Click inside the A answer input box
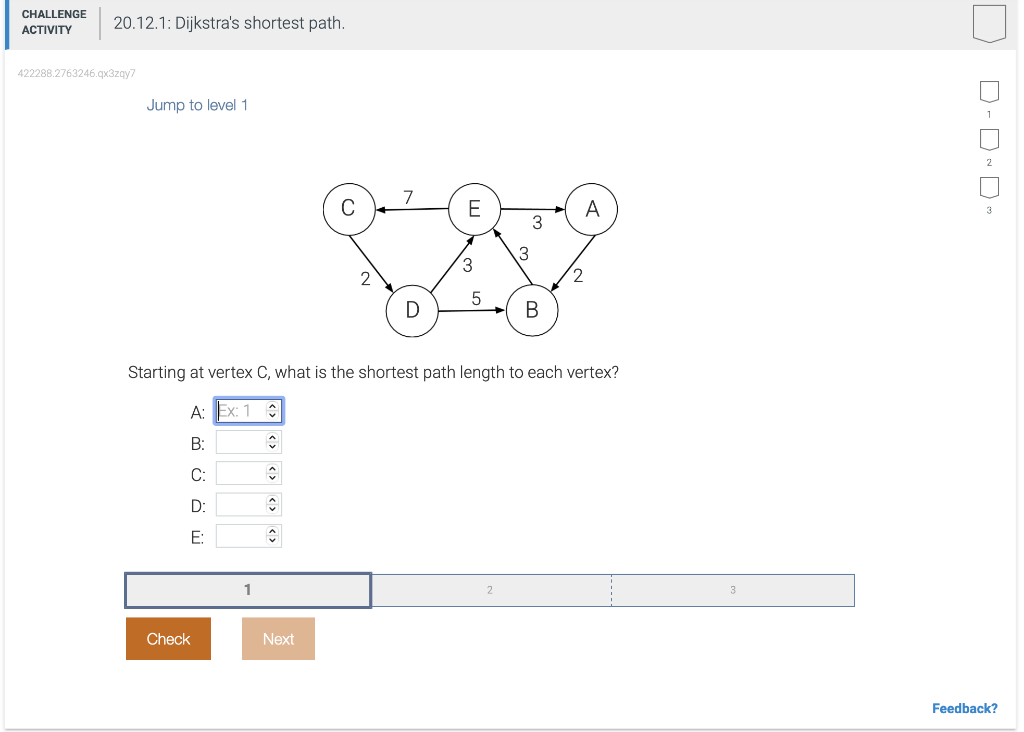The height and width of the screenshot is (732, 1024). tap(240, 410)
